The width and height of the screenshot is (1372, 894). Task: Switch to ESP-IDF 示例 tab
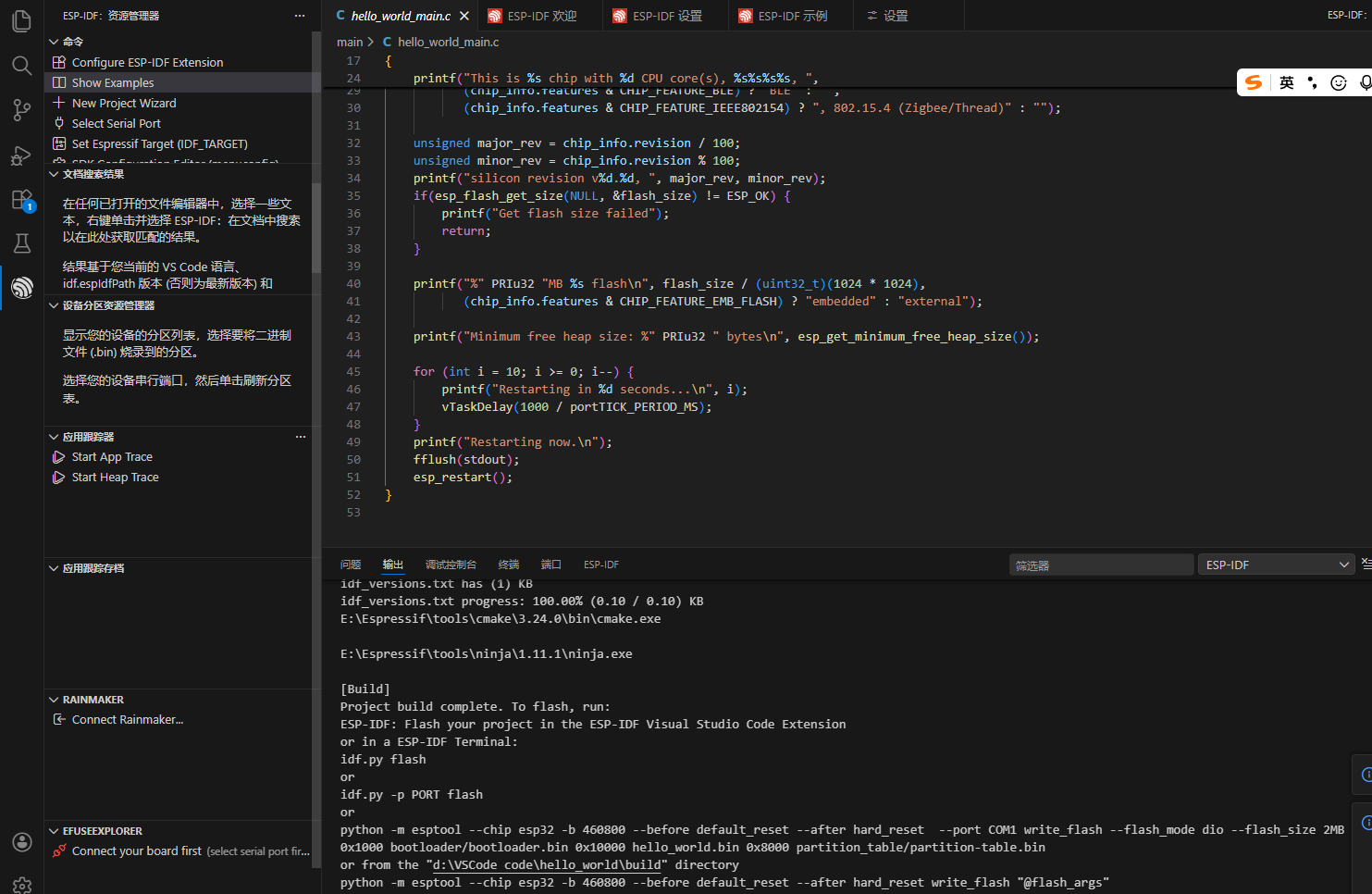(792, 16)
